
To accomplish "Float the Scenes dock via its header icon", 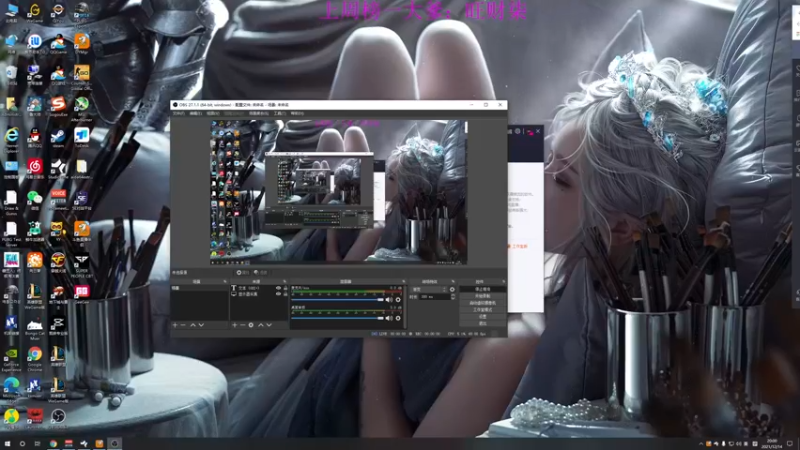I will click(225, 282).
